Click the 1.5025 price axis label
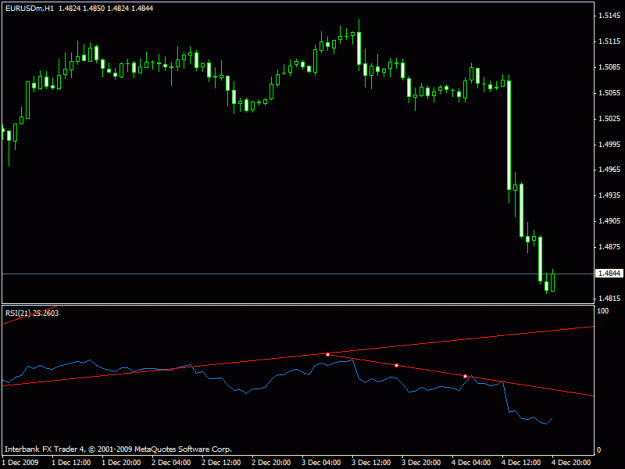This screenshot has height=469, width=625. coord(609,119)
